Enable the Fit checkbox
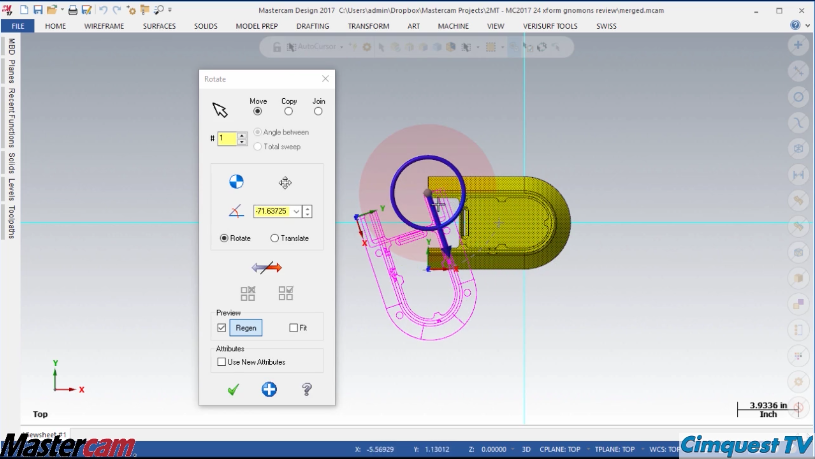815x459 pixels. (x=293, y=327)
